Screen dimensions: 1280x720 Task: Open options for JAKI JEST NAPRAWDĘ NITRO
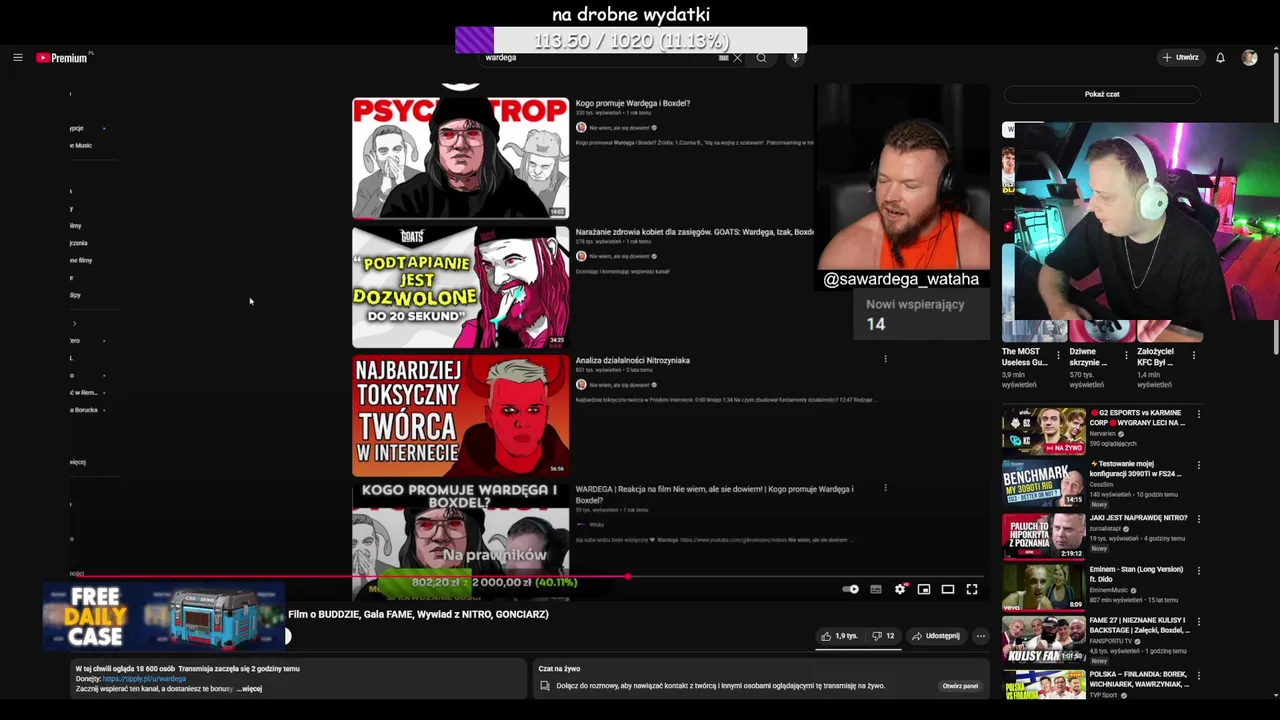coord(1198,519)
